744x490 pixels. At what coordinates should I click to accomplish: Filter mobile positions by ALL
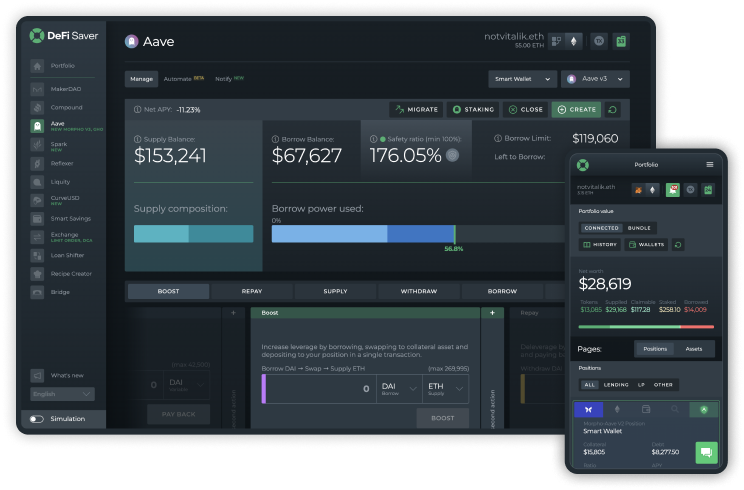[x=589, y=385]
